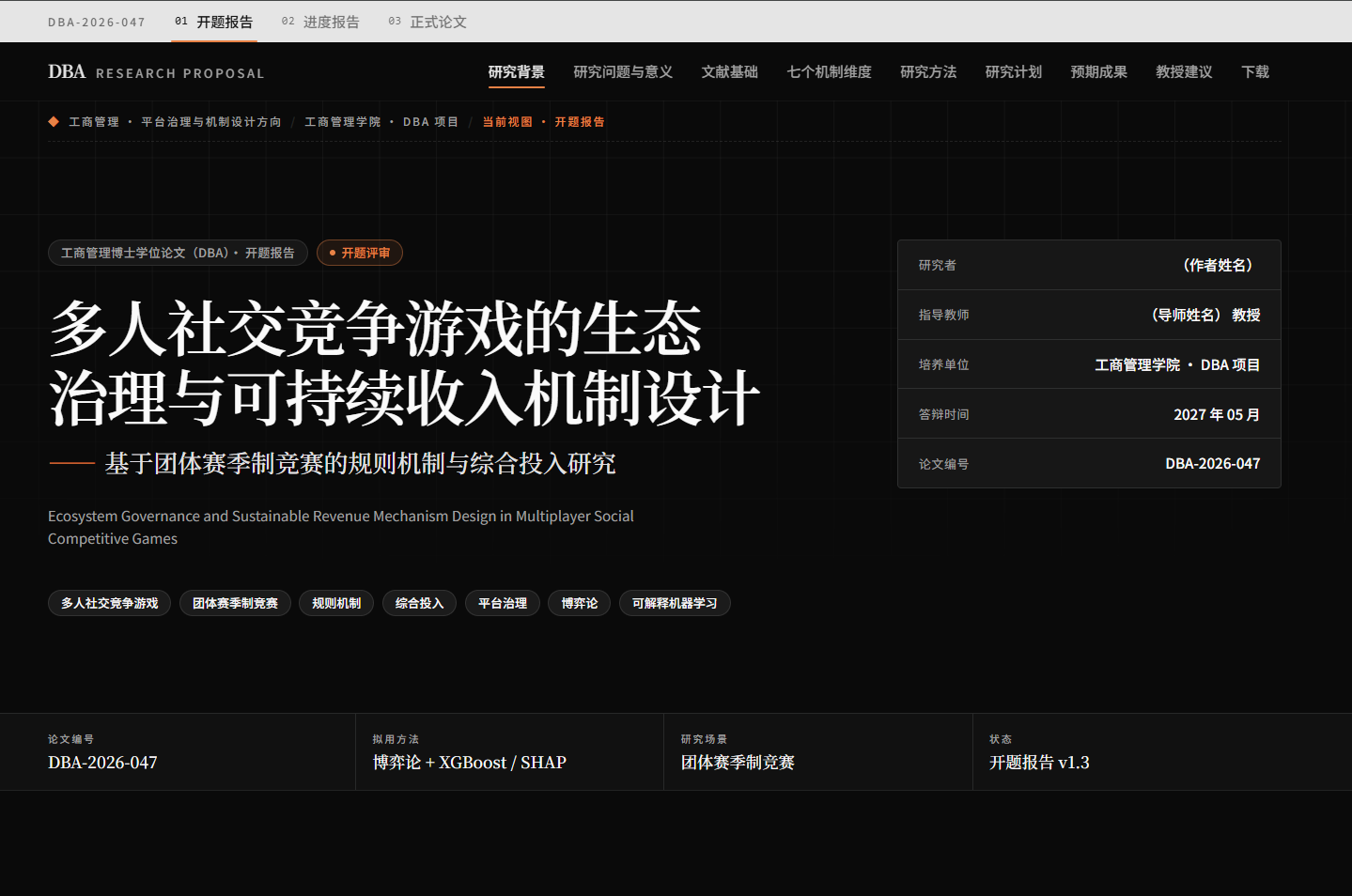Jump to 研究计划 section

(x=1013, y=72)
